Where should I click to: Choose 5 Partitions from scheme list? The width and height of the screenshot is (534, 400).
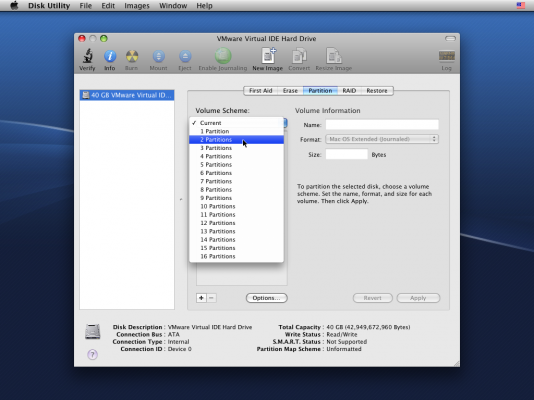[236, 164]
